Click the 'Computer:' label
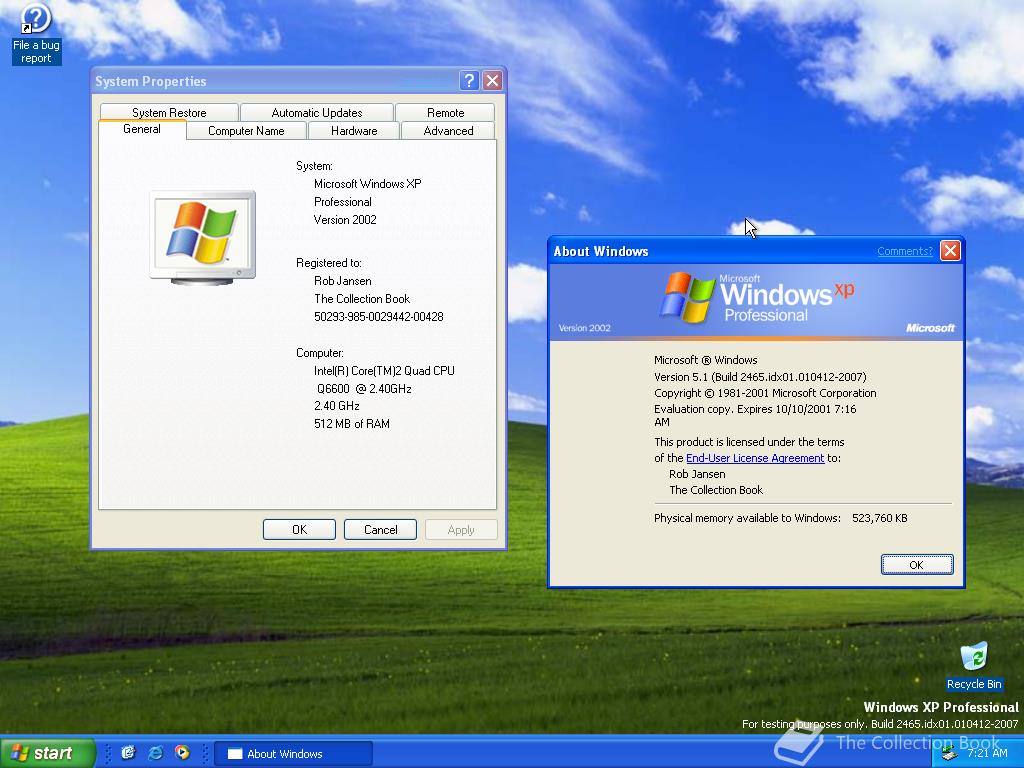Screen dimensions: 1024x768 click(x=320, y=353)
